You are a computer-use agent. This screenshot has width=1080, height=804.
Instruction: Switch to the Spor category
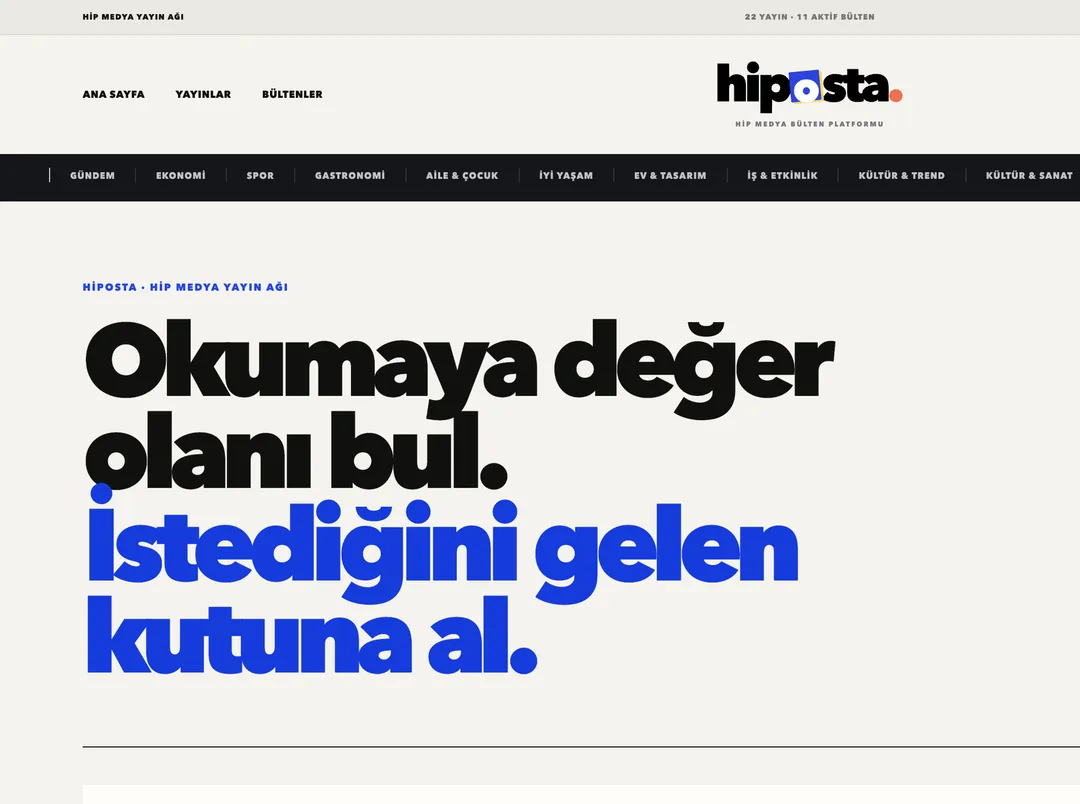tap(260, 176)
